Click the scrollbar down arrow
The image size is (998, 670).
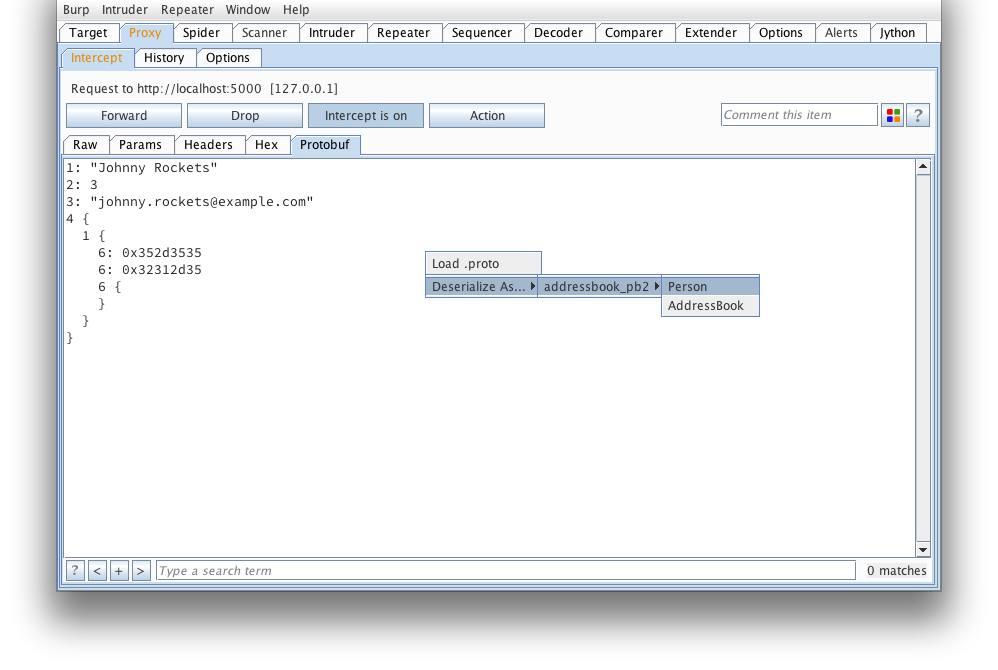923,549
